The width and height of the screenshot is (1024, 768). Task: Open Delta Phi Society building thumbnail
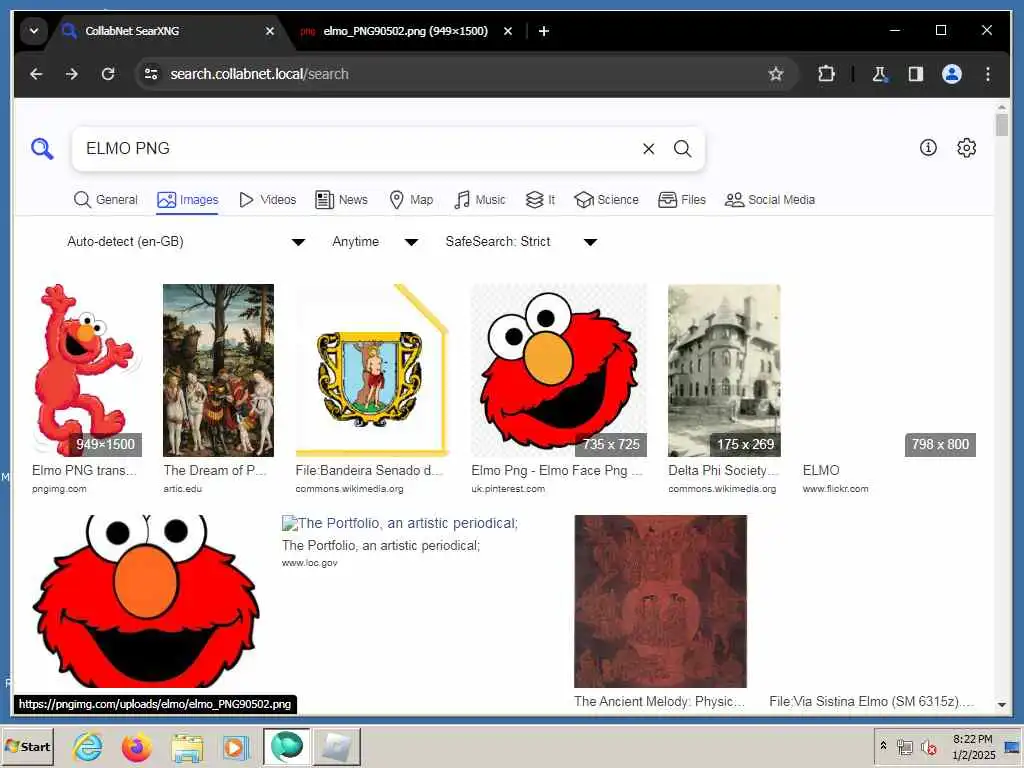pyautogui.click(x=724, y=370)
